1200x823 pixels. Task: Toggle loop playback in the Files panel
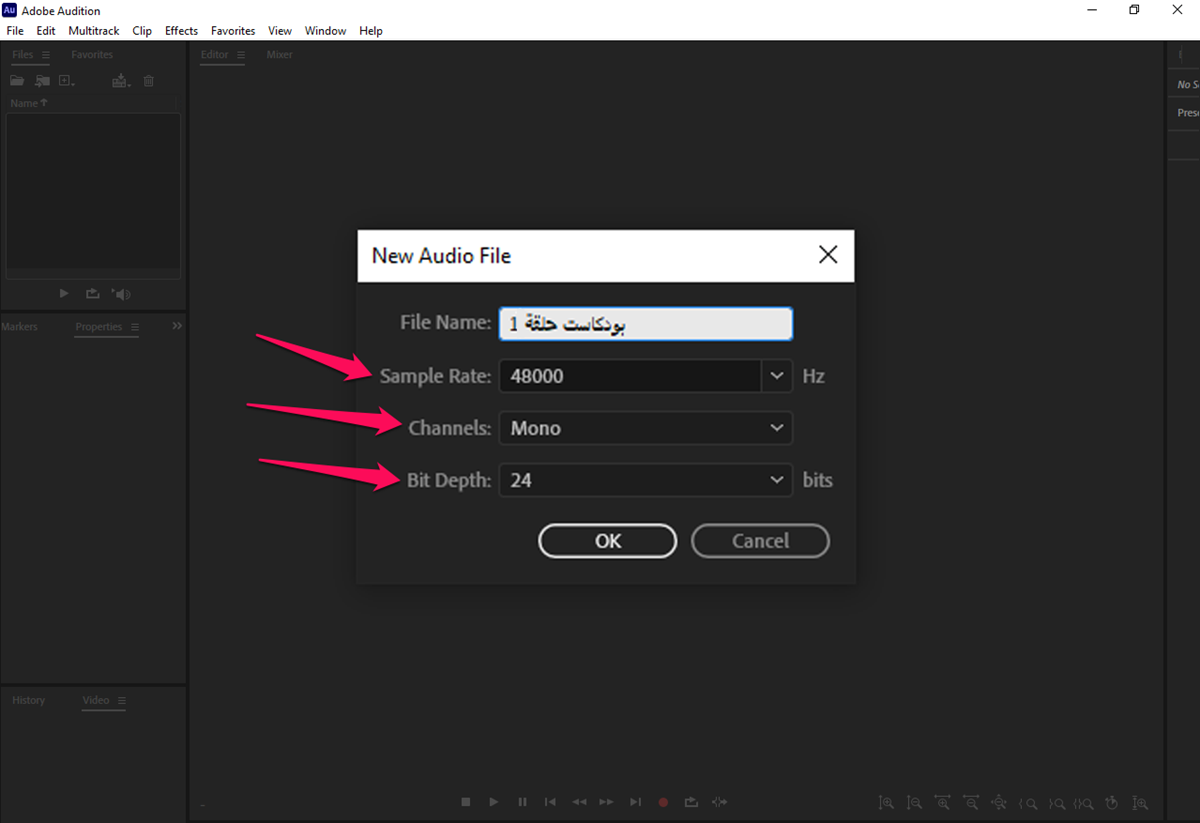coord(93,294)
